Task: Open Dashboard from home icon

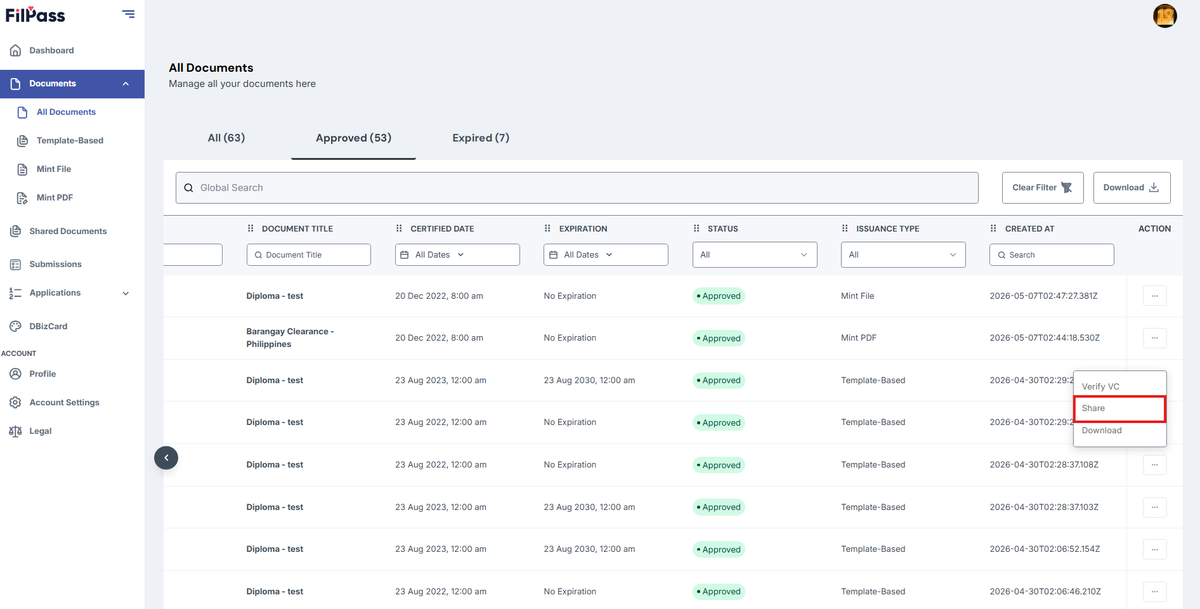Action: pos(15,50)
